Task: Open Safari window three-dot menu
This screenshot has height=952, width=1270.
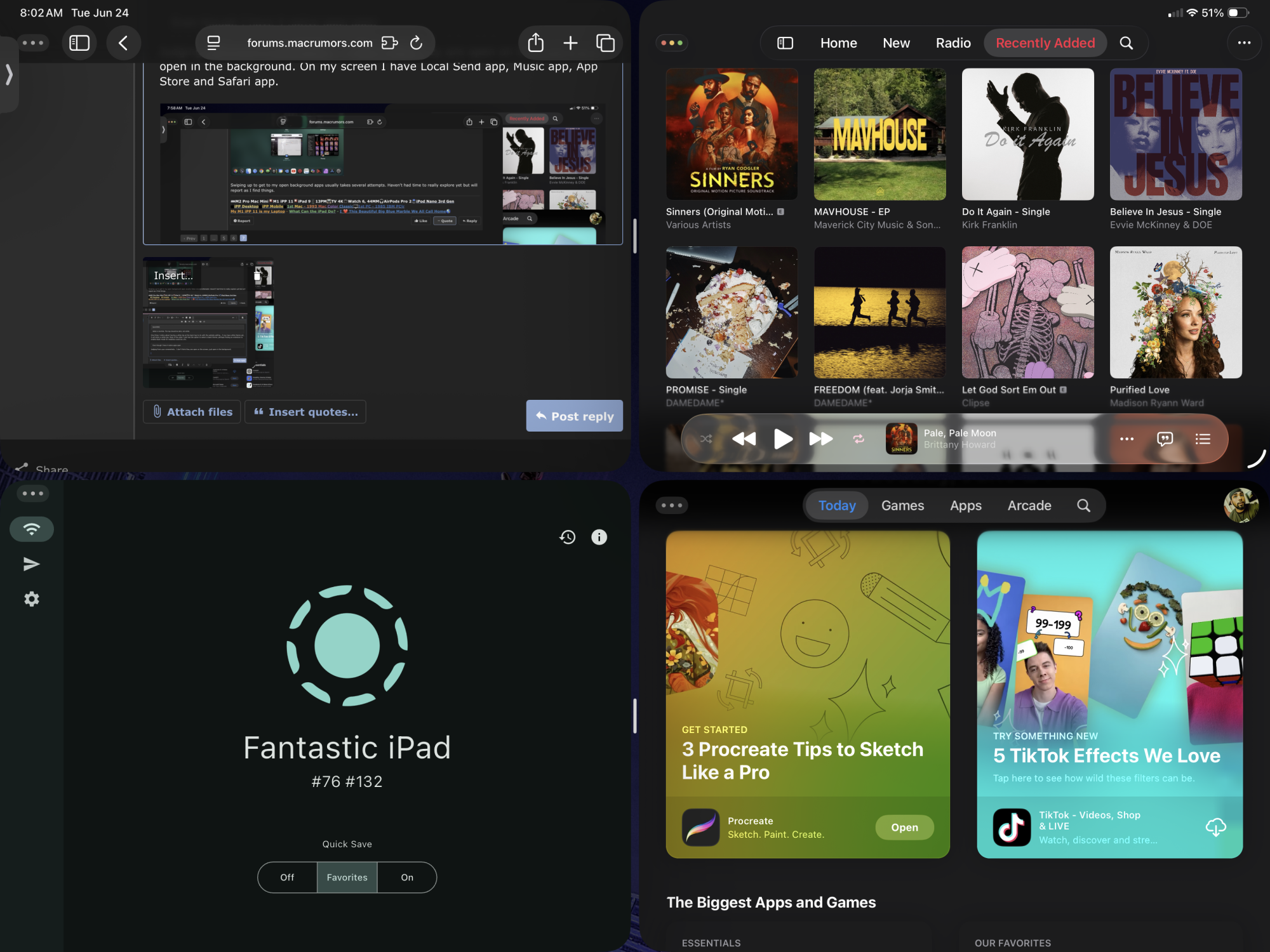Action: pos(33,43)
